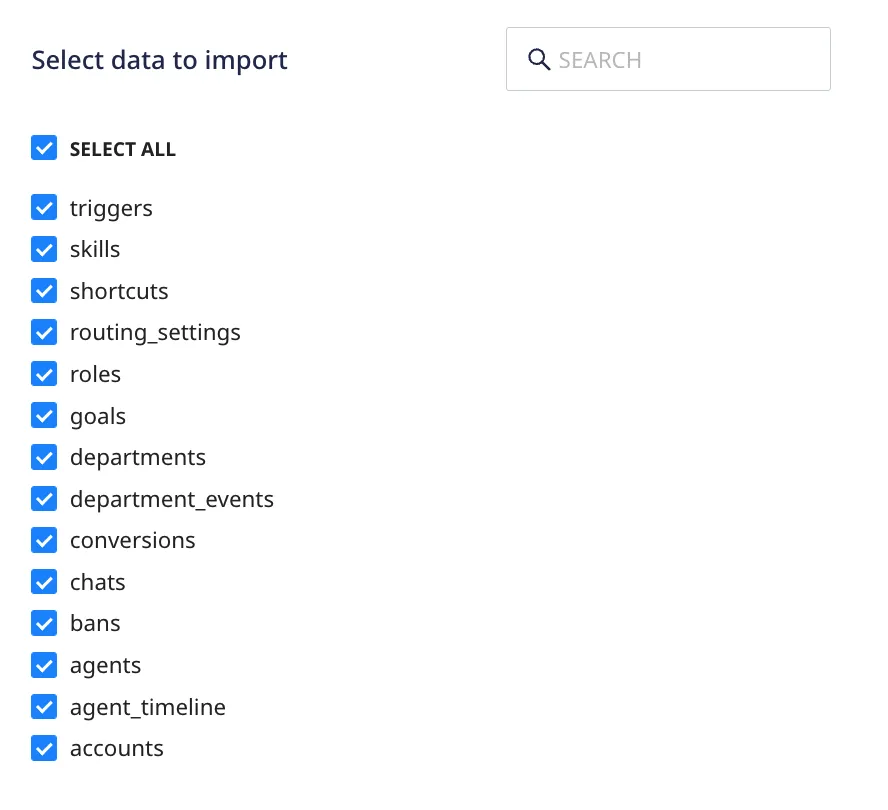Uncheck the chats checkbox

(44, 582)
